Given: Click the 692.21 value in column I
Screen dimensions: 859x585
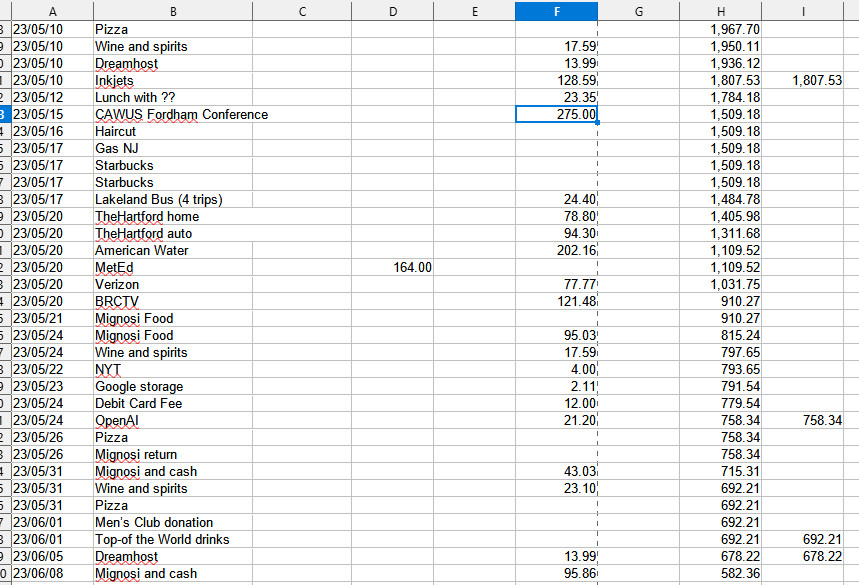Looking at the screenshot, I should (803, 538).
